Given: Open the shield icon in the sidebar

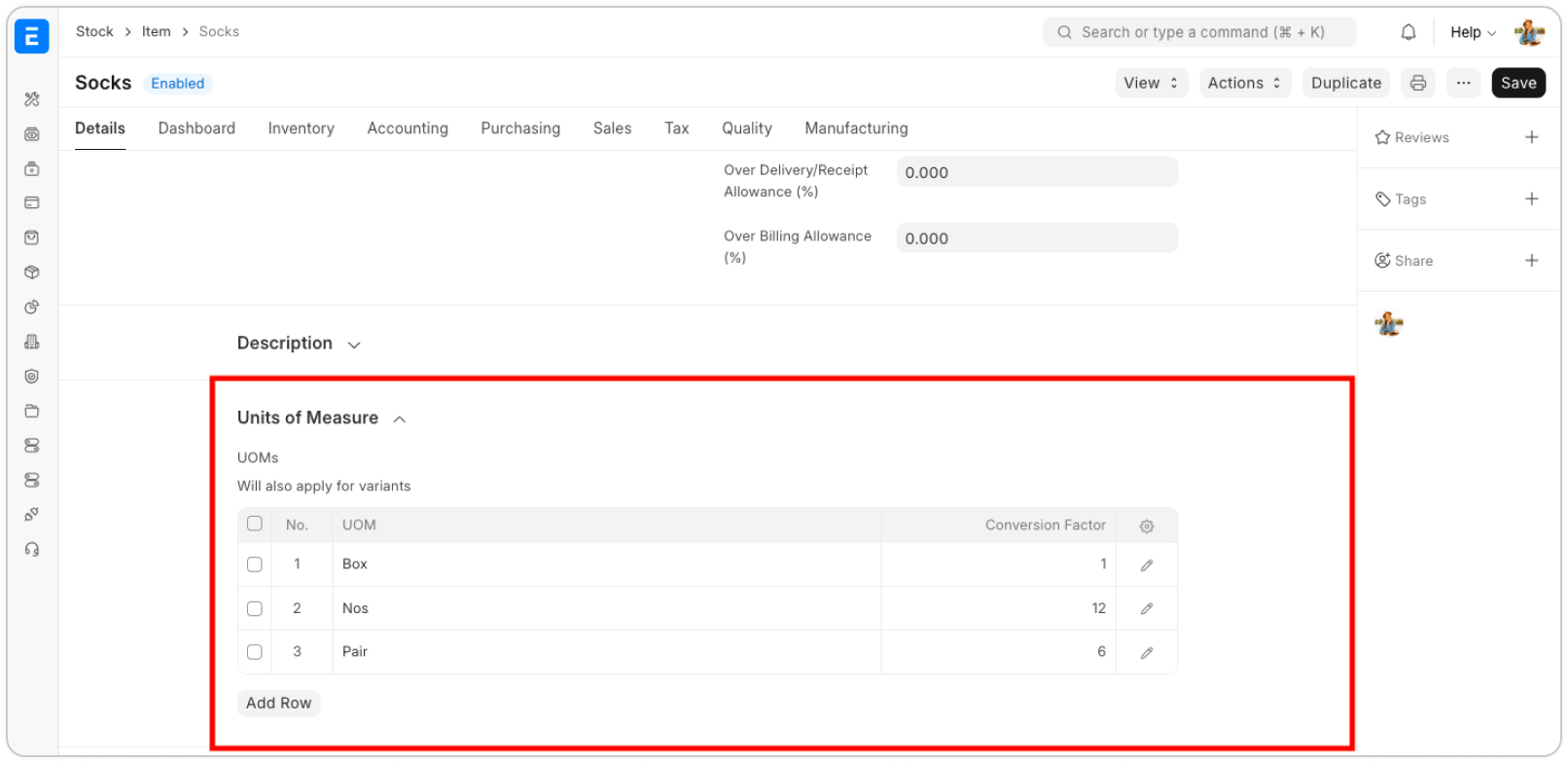Looking at the screenshot, I should click(x=32, y=377).
